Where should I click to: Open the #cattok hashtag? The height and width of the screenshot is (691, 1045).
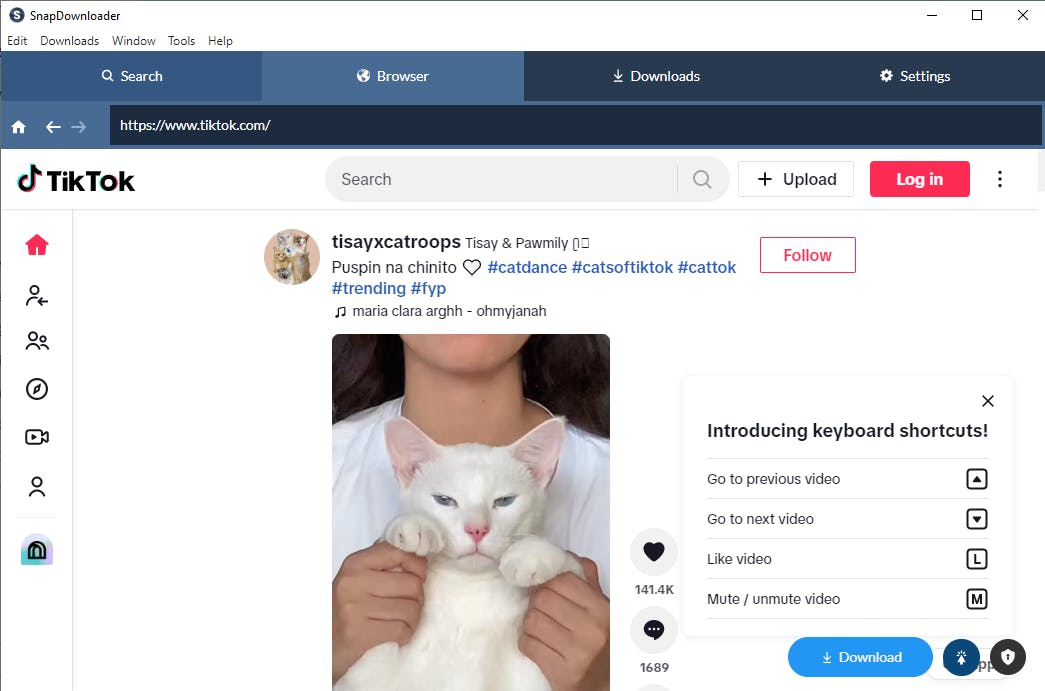point(706,267)
